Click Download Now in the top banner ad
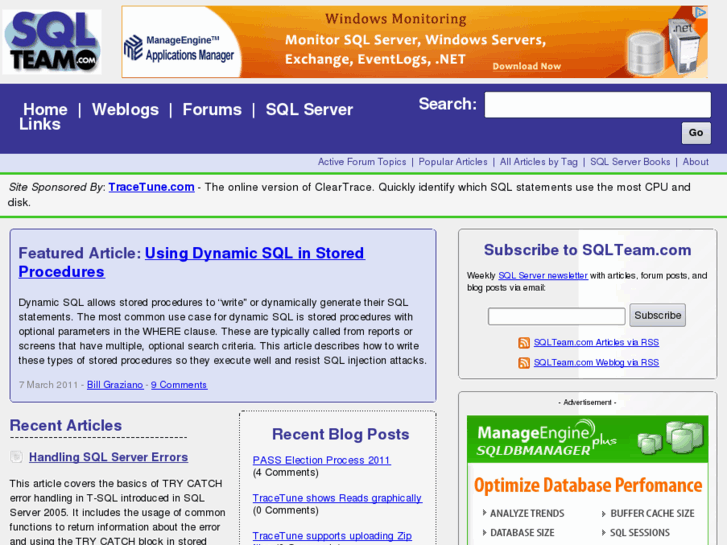The image size is (727, 545). tap(527, 66)
